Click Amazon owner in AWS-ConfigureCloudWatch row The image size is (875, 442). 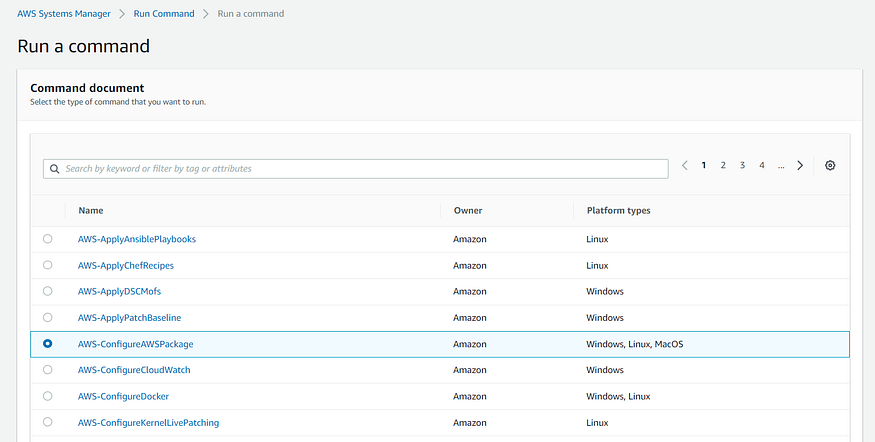coord(470,370)
